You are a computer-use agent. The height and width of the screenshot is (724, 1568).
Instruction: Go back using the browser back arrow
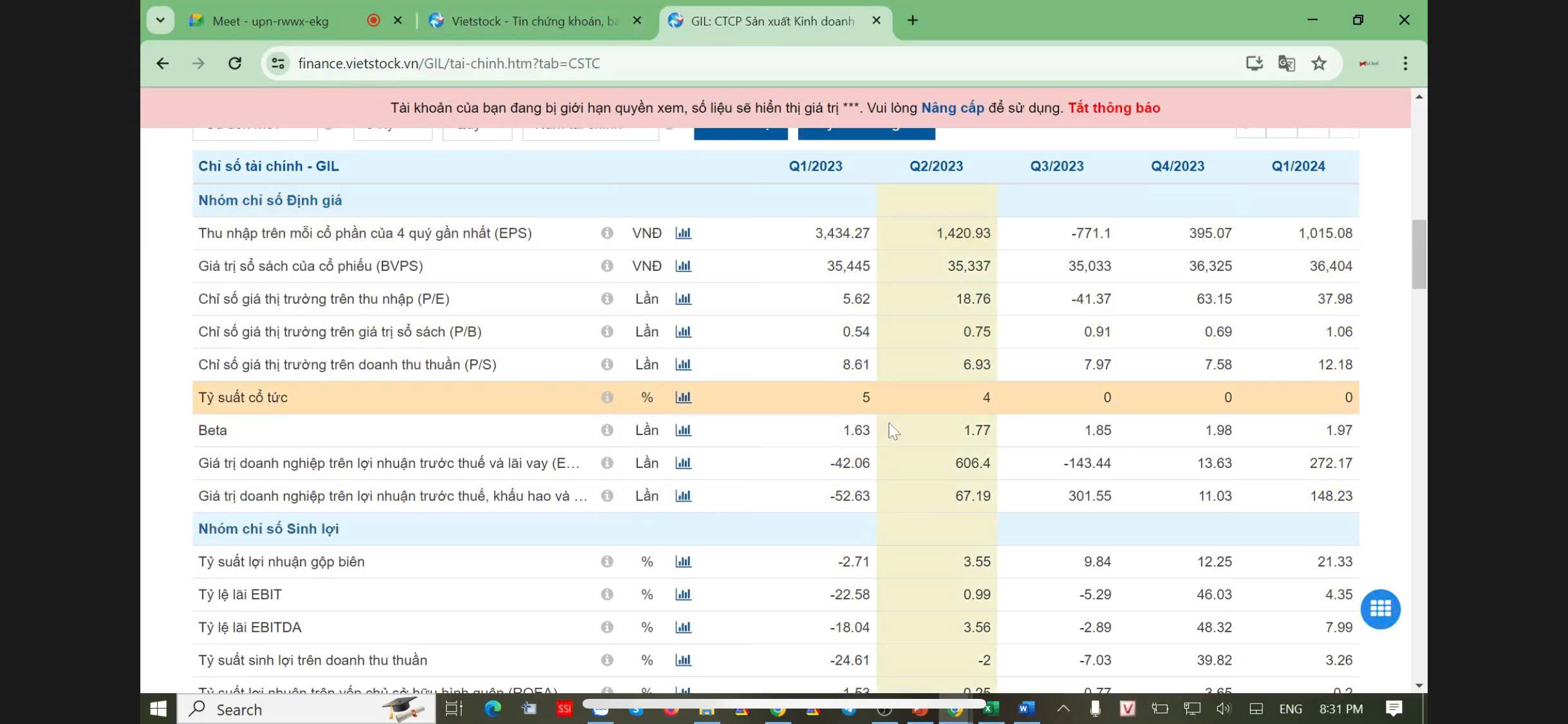point(162,63)
